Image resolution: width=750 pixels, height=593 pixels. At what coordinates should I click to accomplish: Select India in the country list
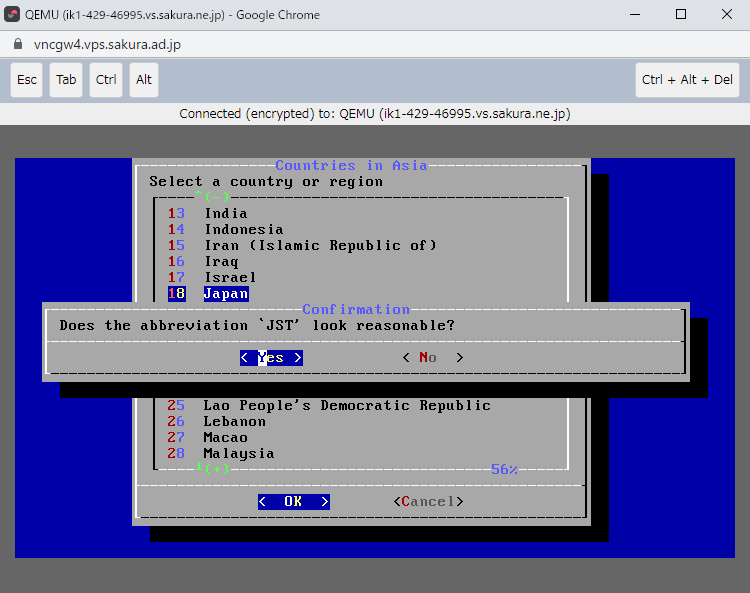(225, 214)
